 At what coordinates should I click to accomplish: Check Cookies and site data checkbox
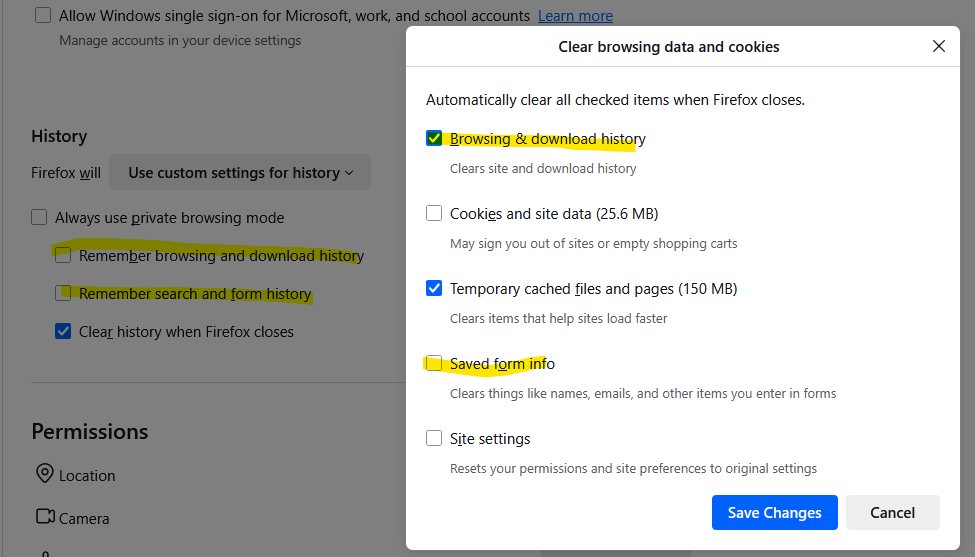pyautogui.click(x=434, y=213)
